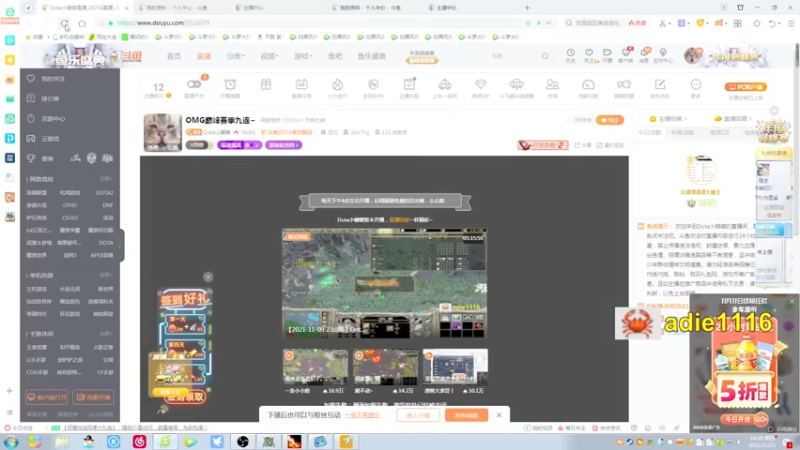The width and height of the screenshot is (800, 450).
Task: Open the two-person 房管 tool icon
Action: click(x=552, y=88)
